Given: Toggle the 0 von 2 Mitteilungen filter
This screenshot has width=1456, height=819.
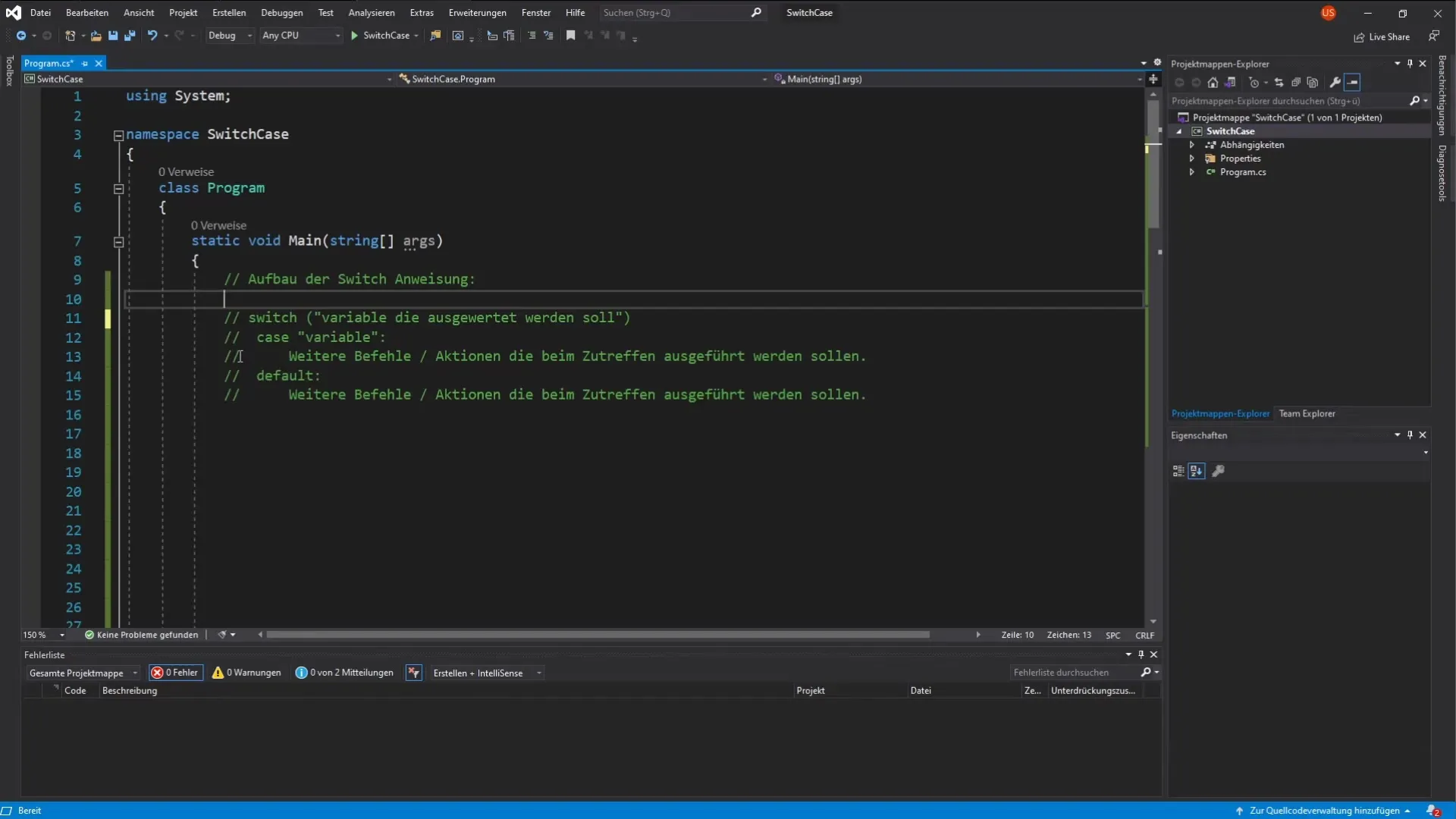Looking at the screenshot, I should click(x=345, y=673).
